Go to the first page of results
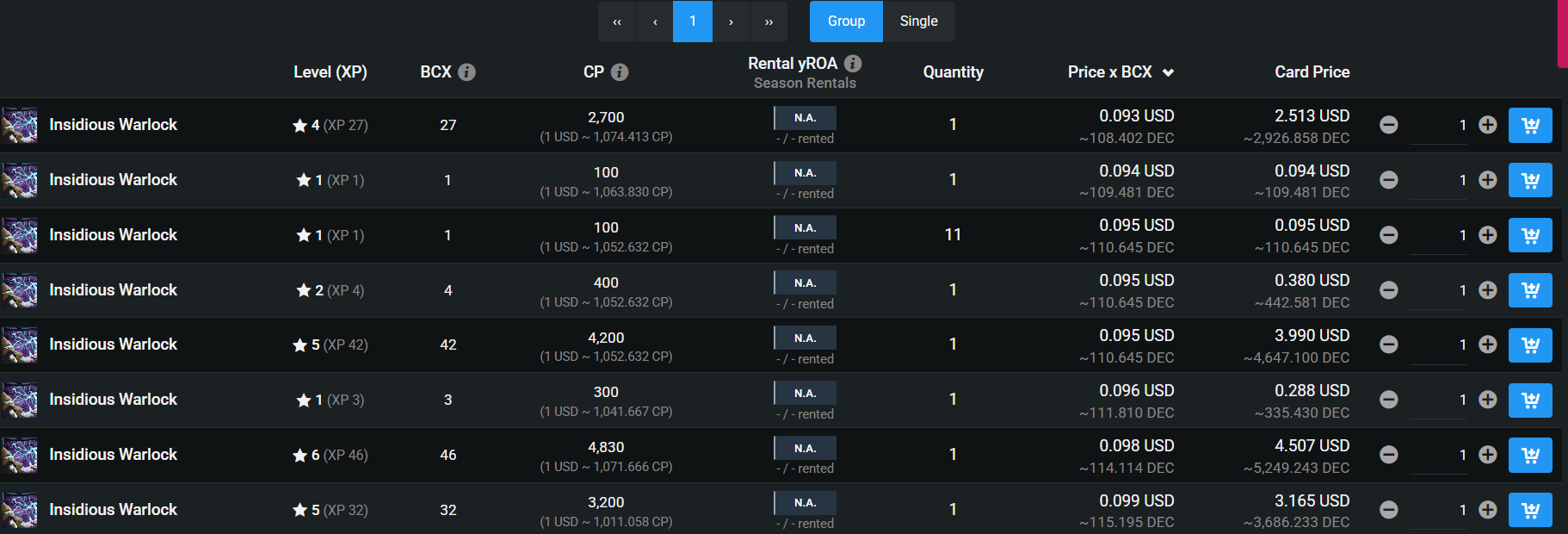This screenshot has width=1568, height=534. (x=617, y=22)
